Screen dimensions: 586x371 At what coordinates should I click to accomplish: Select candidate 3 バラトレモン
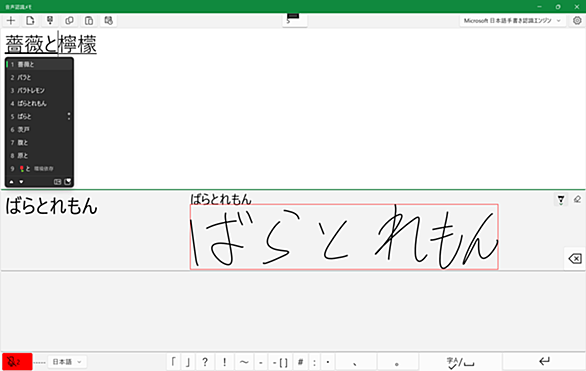[x=39, y=90]
